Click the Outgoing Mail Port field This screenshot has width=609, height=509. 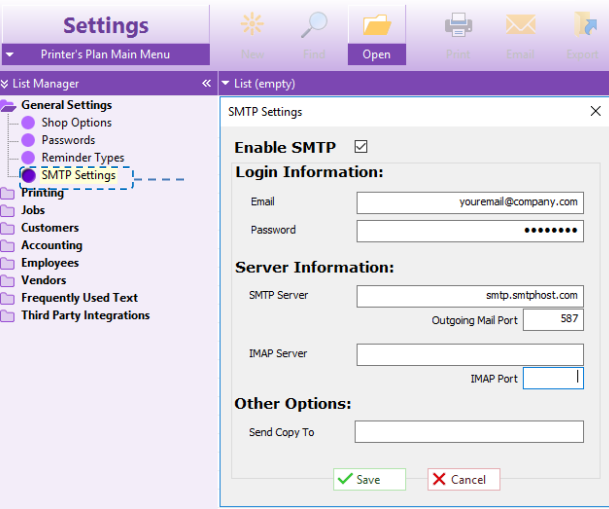(x=553, y=320)
